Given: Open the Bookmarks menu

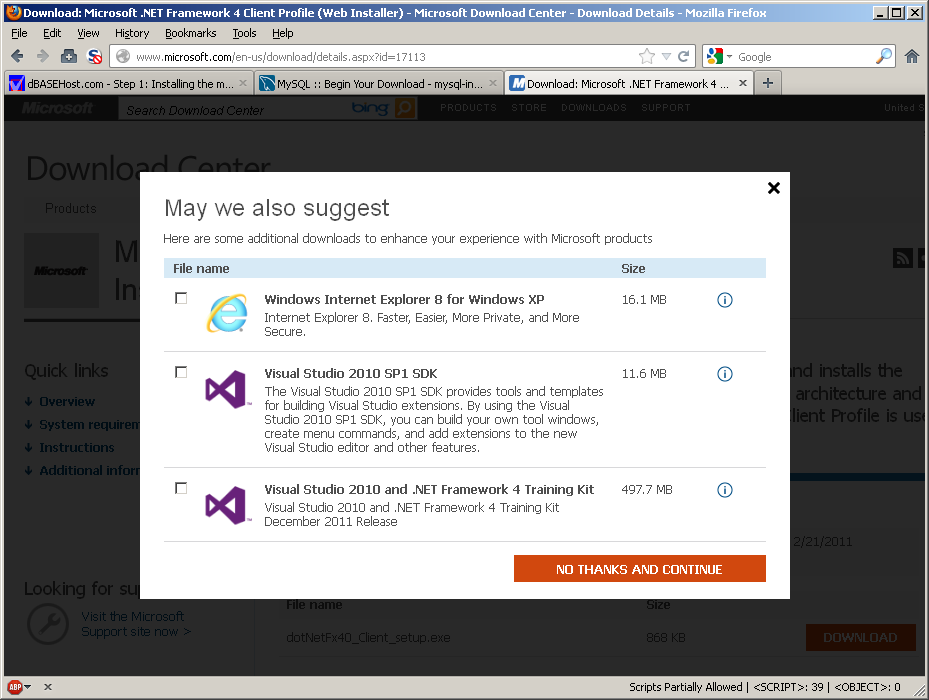Looking at the screenshot, I should [x=191, y=33].
